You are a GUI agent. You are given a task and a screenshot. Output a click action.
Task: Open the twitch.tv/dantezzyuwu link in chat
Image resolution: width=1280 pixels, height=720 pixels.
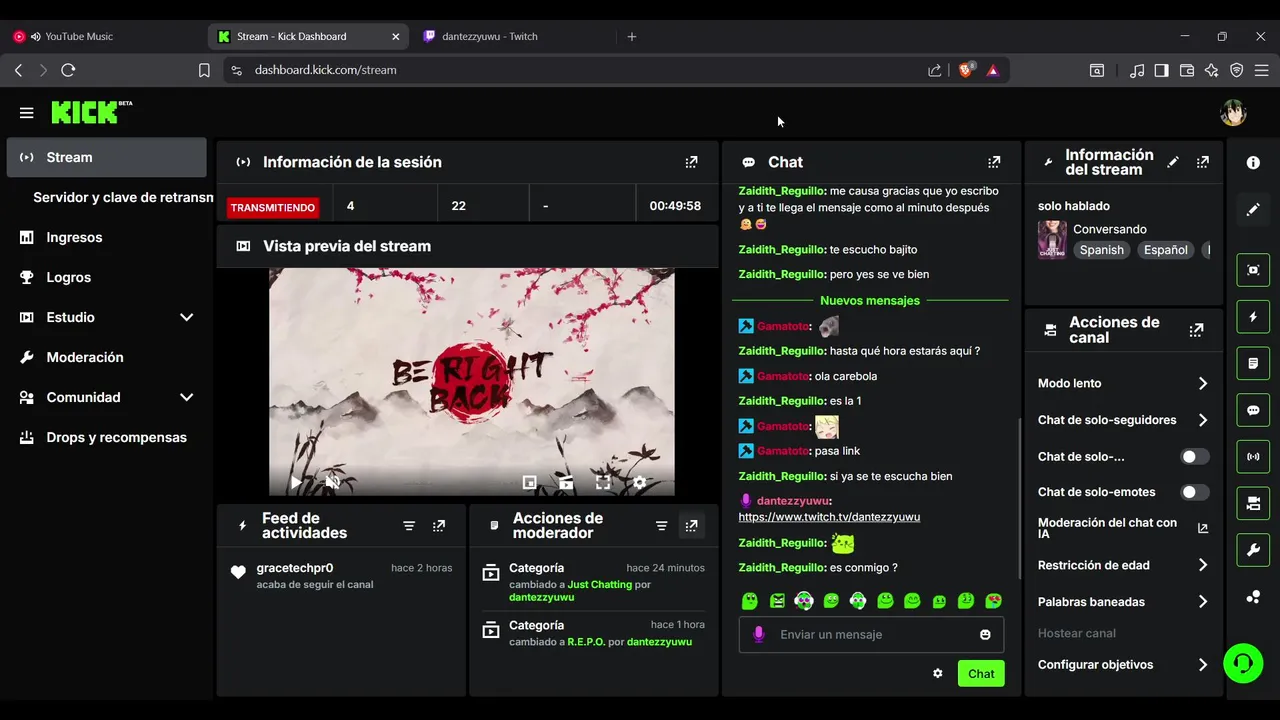pyautogui.click(x=829, y=517)
